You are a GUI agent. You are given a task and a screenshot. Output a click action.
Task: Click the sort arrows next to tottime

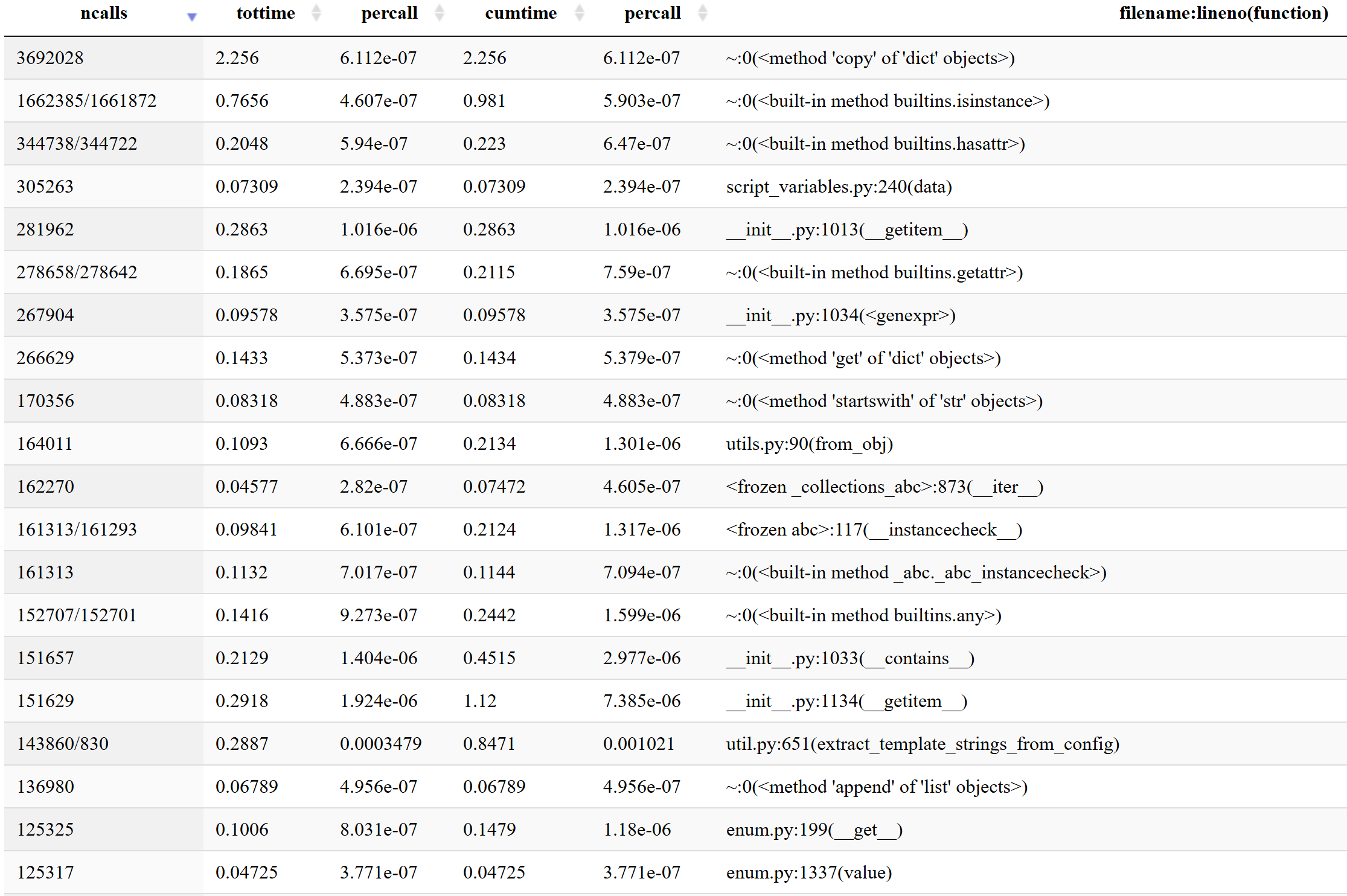316,13
